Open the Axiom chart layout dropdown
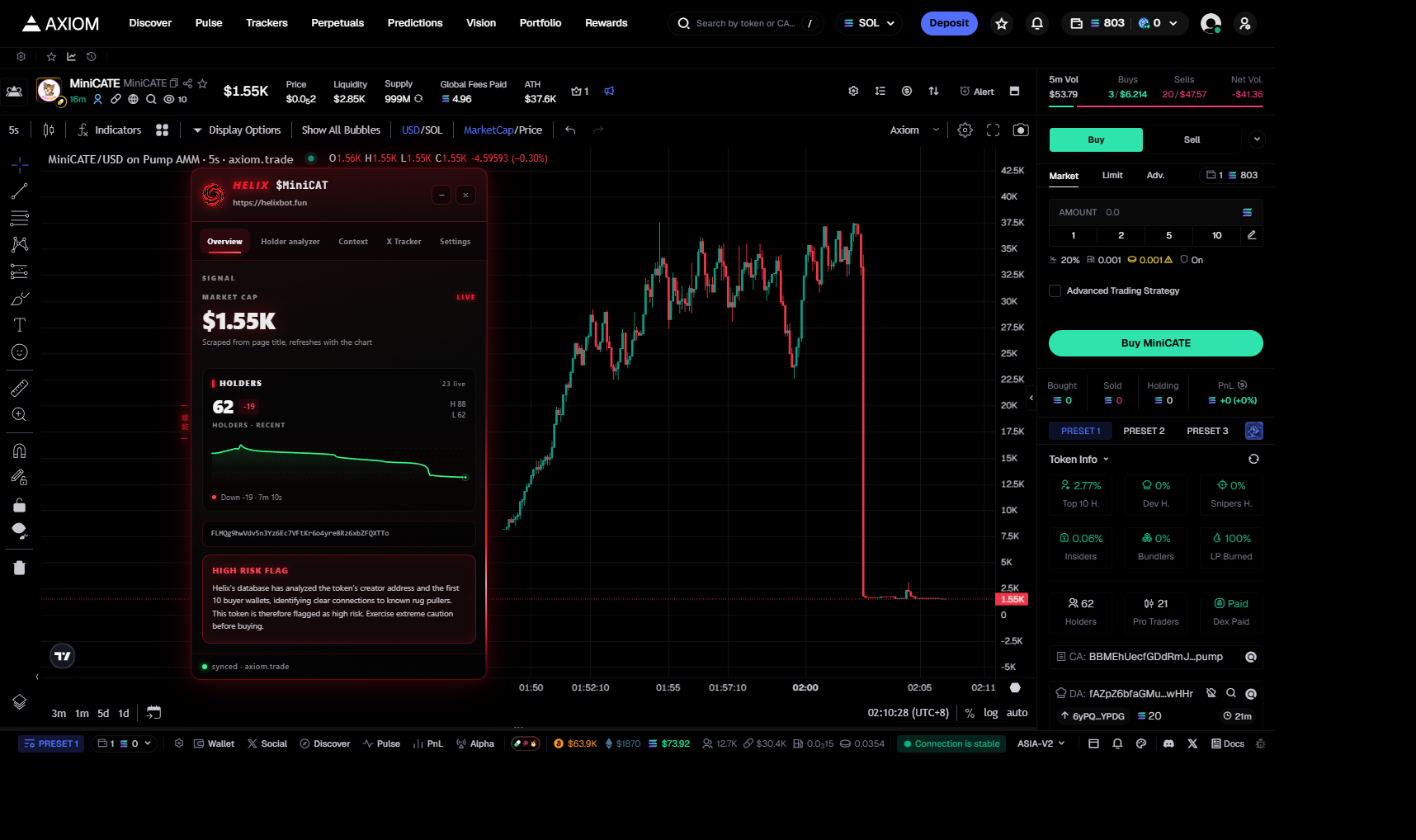The width and height of the screenshot is (1416, 840). (x=914, y=130)
